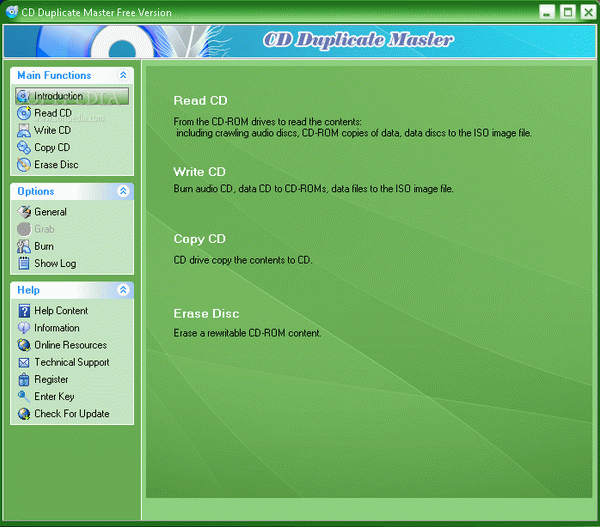Click the Register icon

[x=24, y=380]
